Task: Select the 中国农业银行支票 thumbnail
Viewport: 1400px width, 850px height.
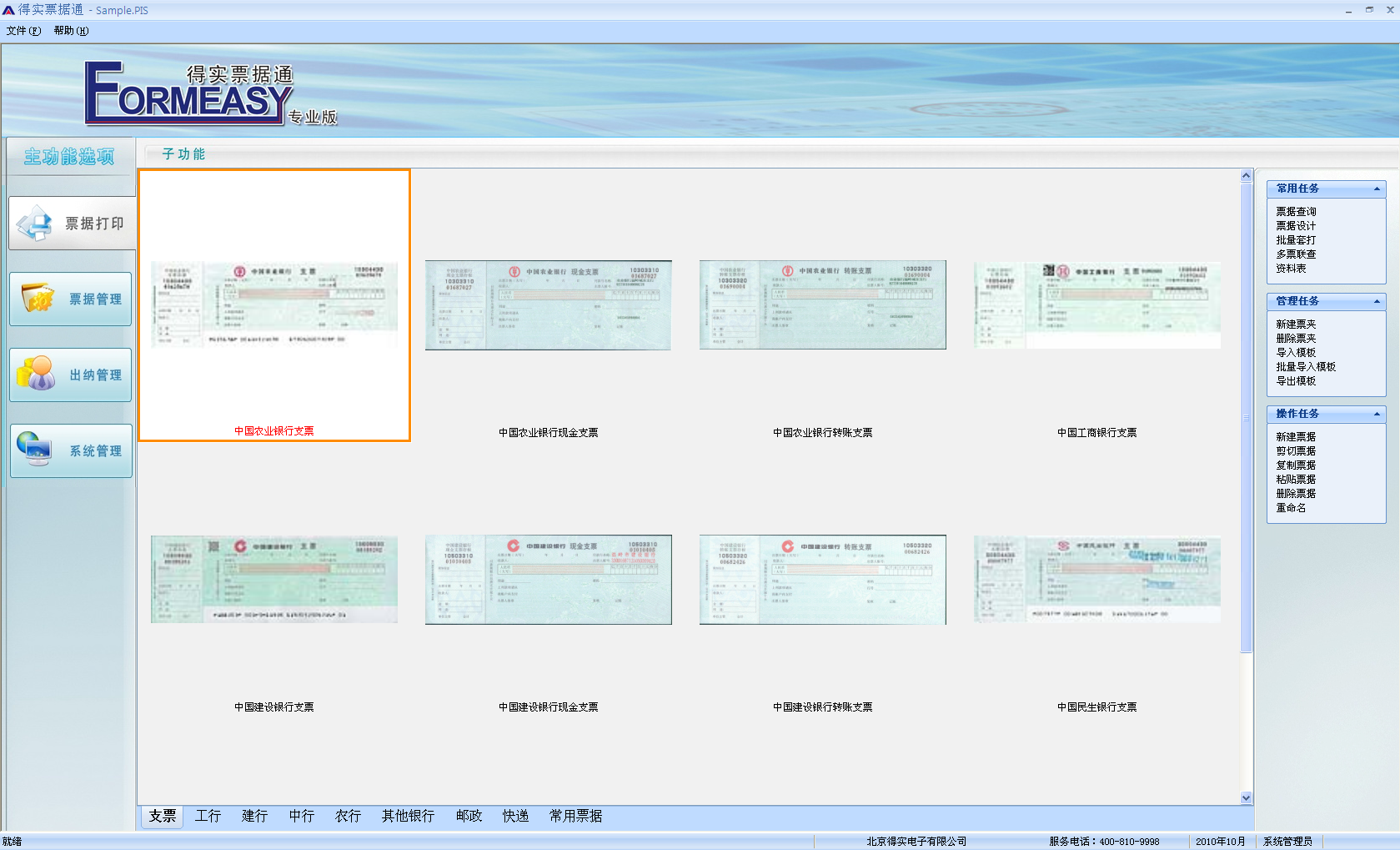Action: click(274, 305)
